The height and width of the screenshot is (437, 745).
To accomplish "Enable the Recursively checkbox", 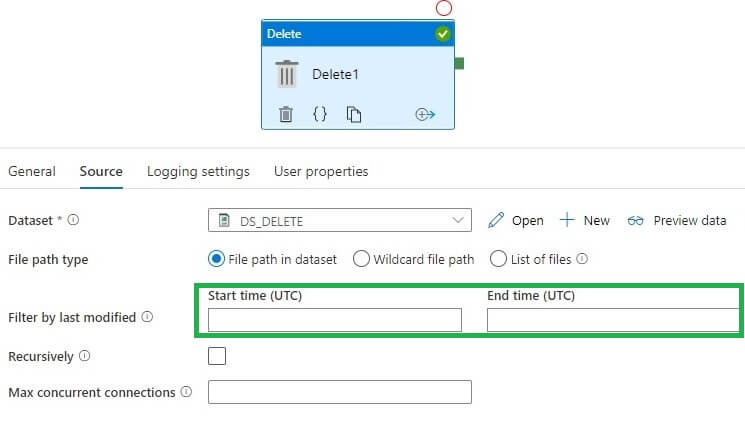I will coord(217,356).
